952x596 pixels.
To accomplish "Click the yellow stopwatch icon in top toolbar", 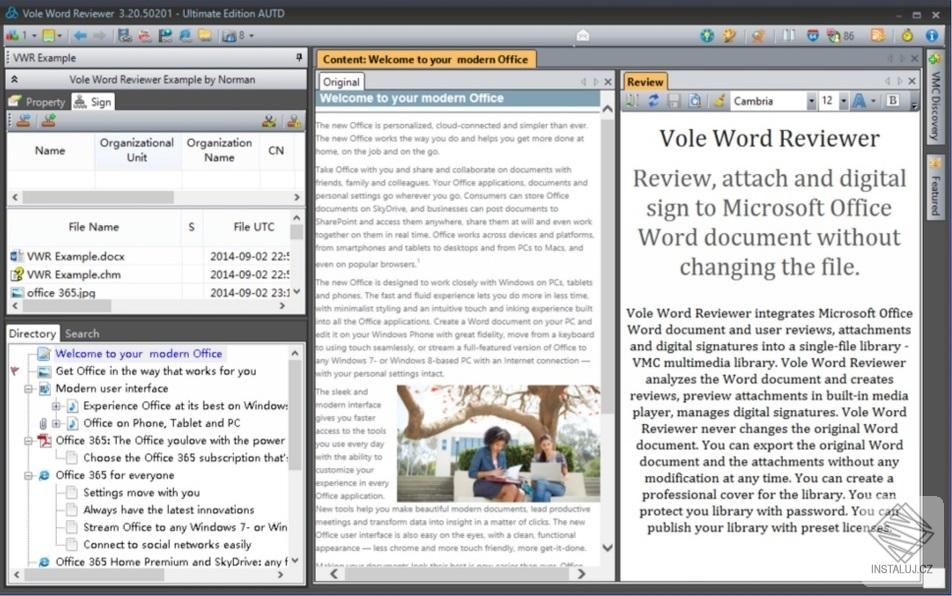I will click(907, 35).
